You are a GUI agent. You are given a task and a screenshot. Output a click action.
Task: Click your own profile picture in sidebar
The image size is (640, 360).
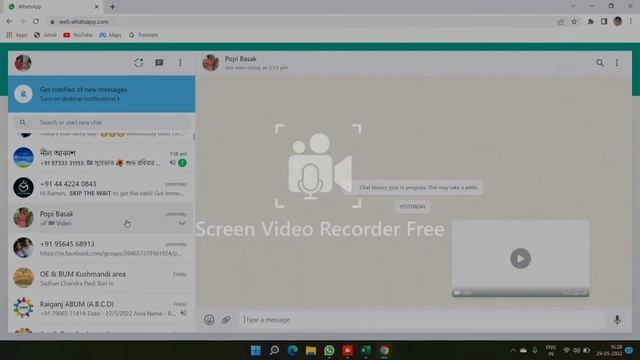23,63
